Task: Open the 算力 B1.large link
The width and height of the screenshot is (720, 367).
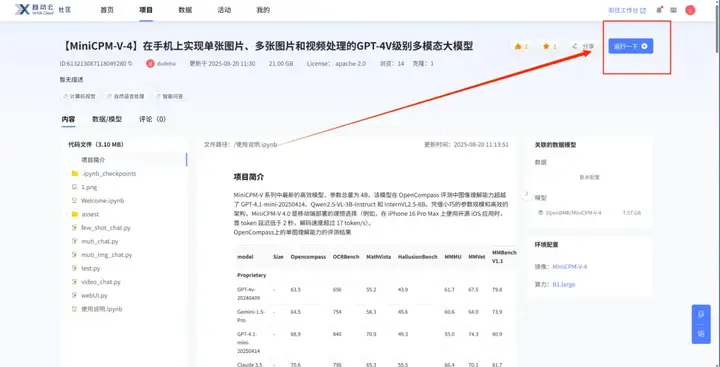Action: (563, 285)
